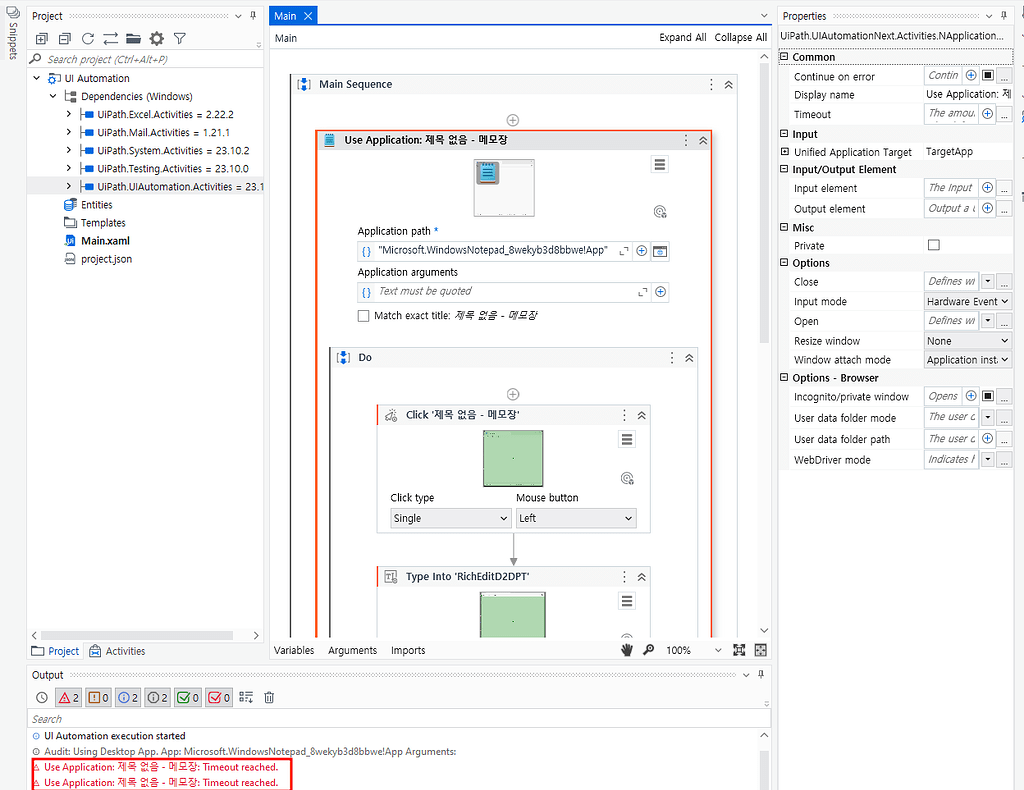This screenshot has height=790, width=1024.
Task: Show only Errors in the Output panel
Action: coord(68,697)
